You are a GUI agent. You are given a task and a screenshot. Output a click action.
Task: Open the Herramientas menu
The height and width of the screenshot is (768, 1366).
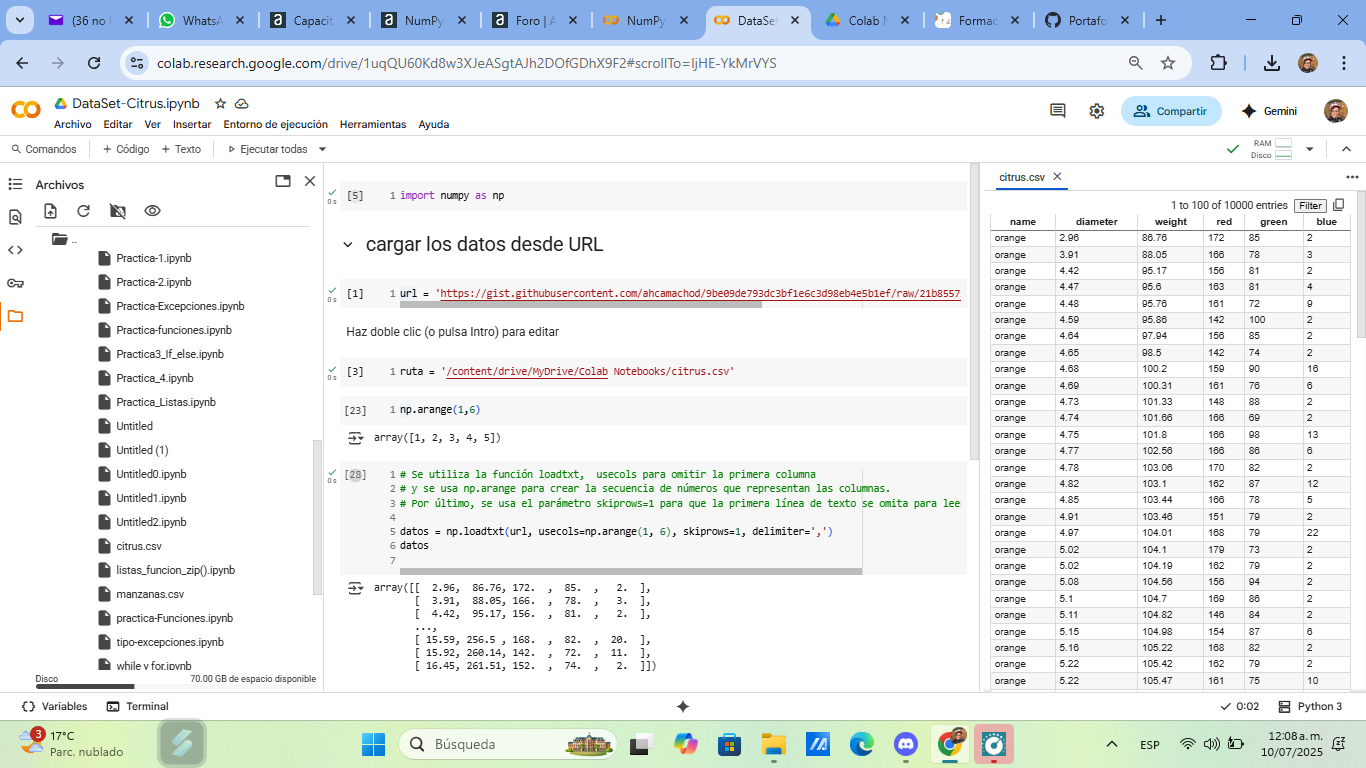click(373, 124)
